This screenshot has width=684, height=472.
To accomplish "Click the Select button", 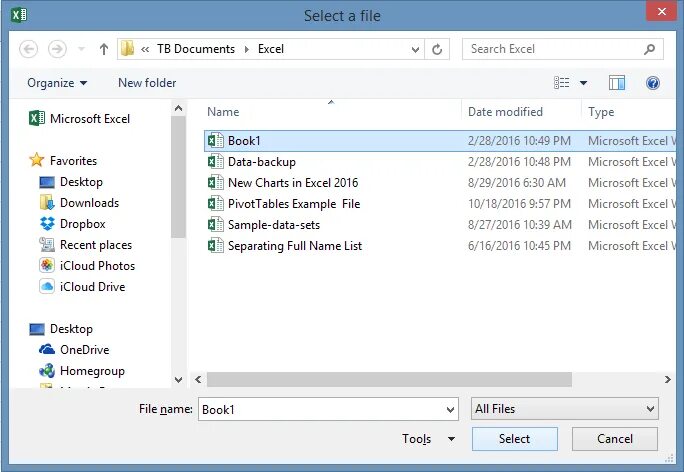I will tap(514, 439).
